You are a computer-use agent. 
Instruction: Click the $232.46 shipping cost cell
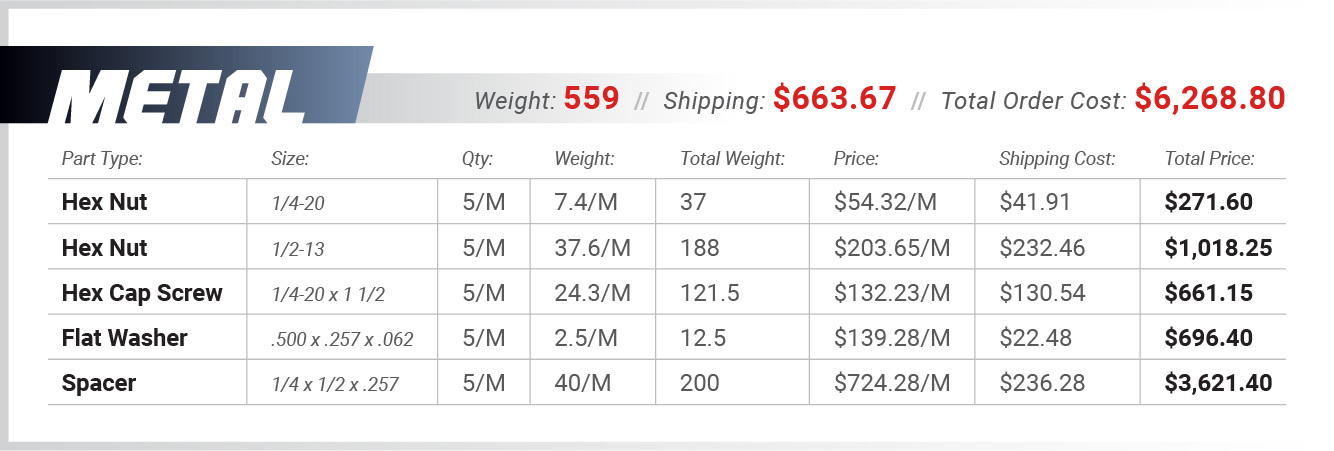(x=1041, y=248)
